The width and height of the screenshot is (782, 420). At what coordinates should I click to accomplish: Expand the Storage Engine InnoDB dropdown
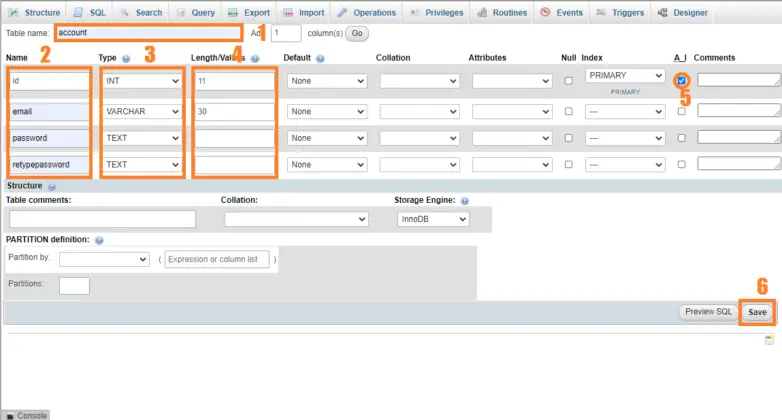click(433, 219)
